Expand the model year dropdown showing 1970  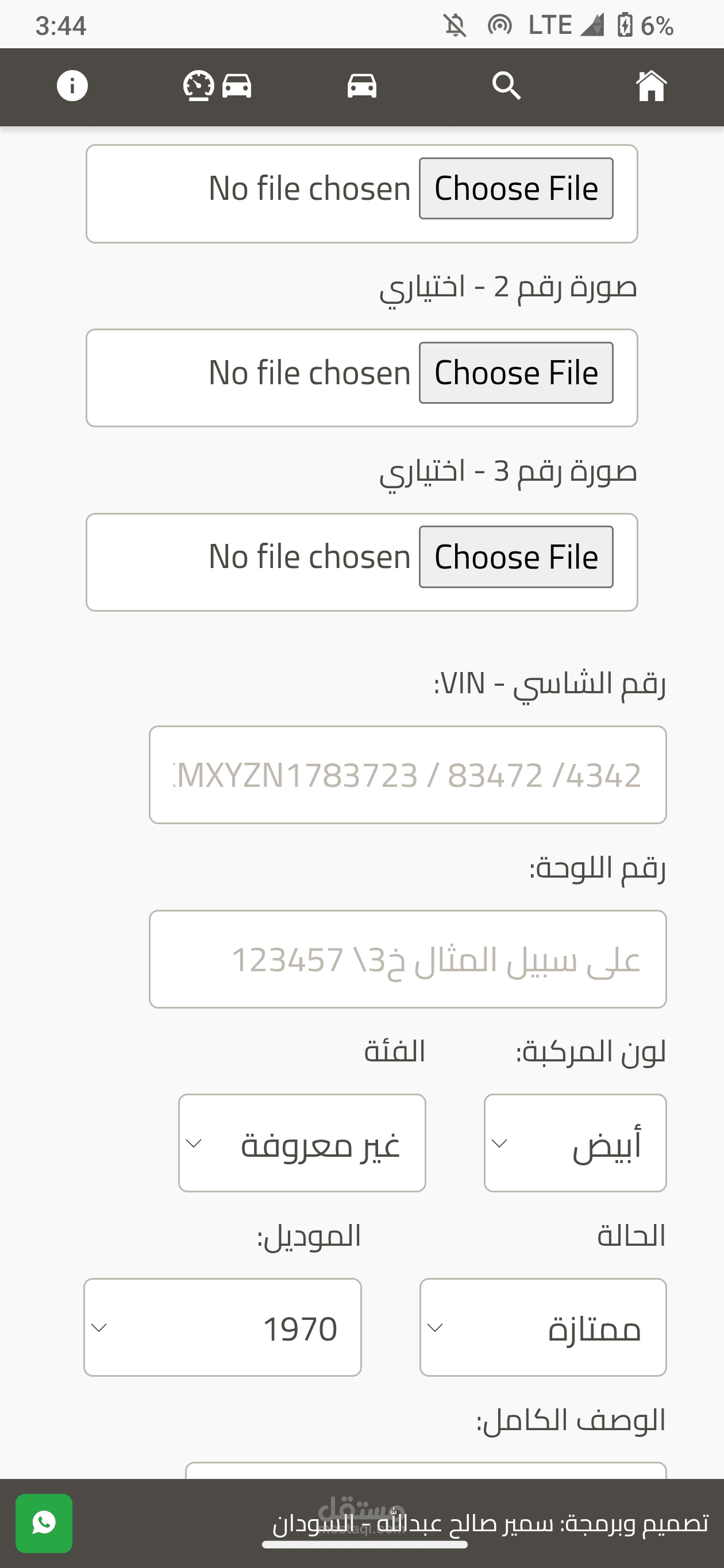point(223,1327)
